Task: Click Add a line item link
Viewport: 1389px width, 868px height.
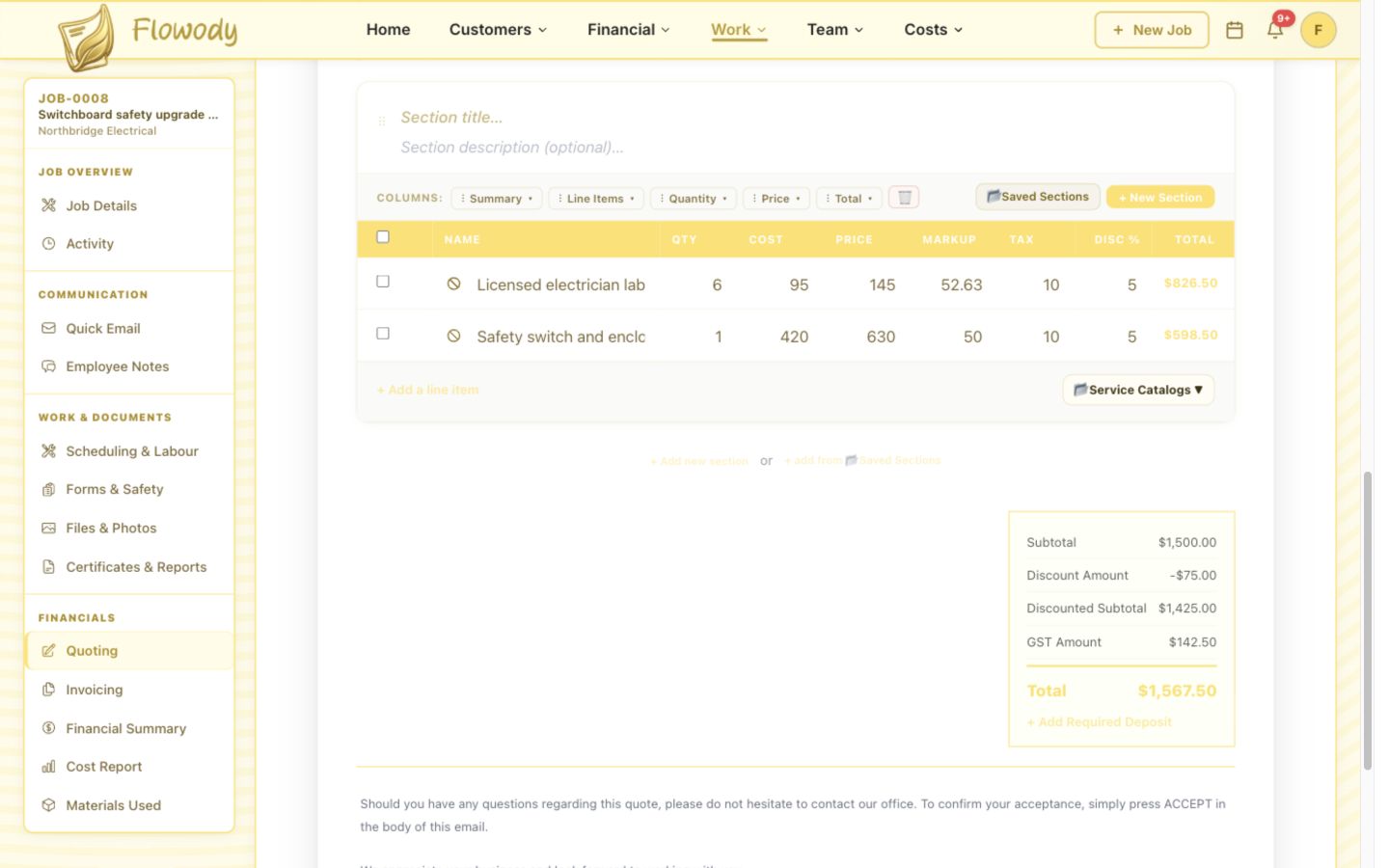Action: coord(428,390)
